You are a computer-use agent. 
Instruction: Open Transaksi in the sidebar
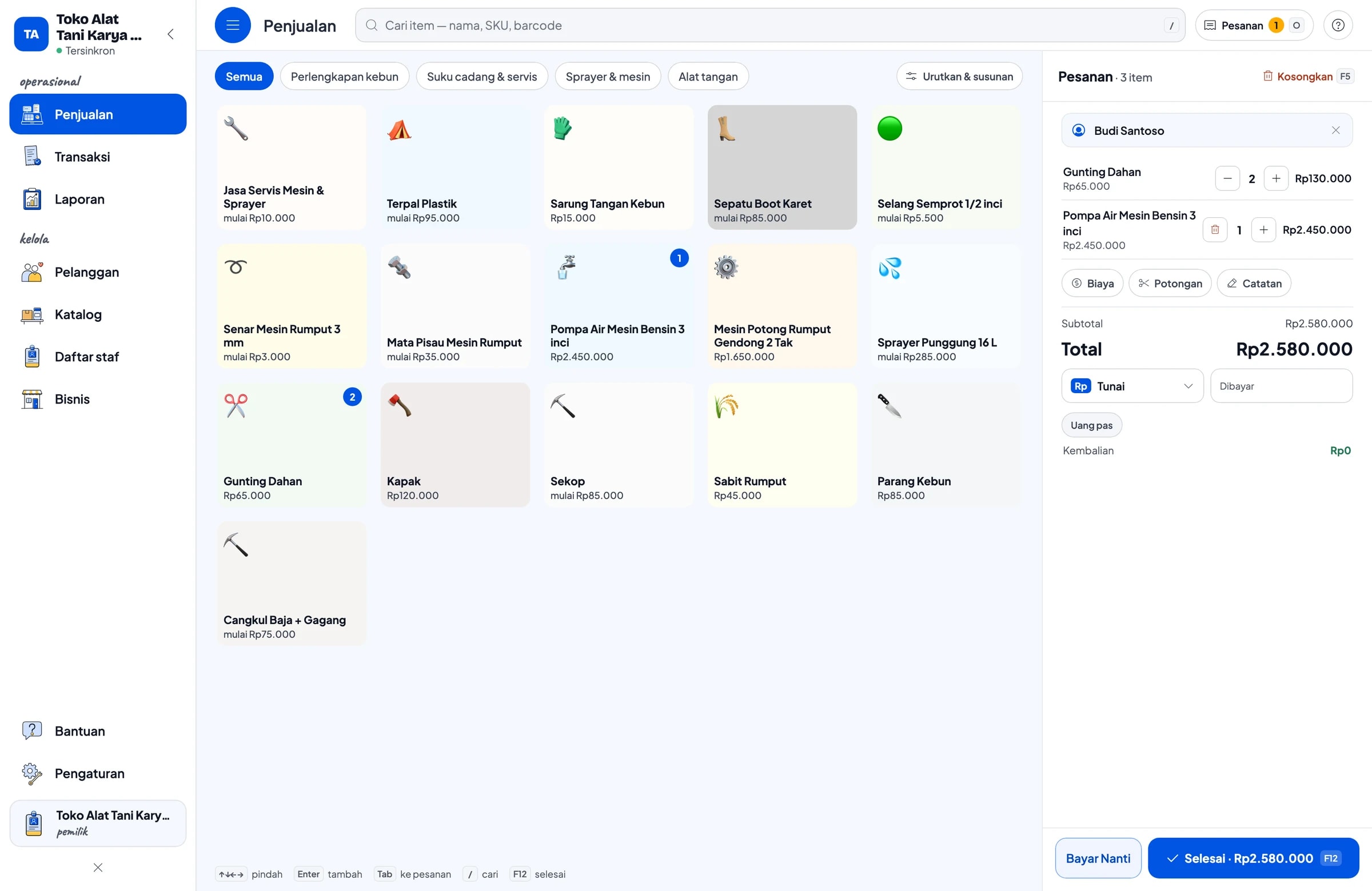tap(98, 157)
